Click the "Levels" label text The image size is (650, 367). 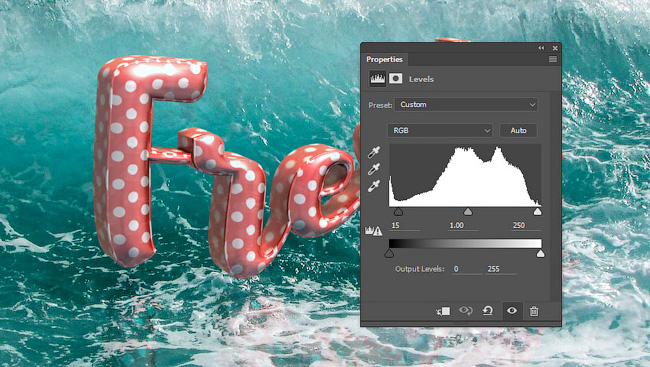pyautogui.click(x=421, y=79)
